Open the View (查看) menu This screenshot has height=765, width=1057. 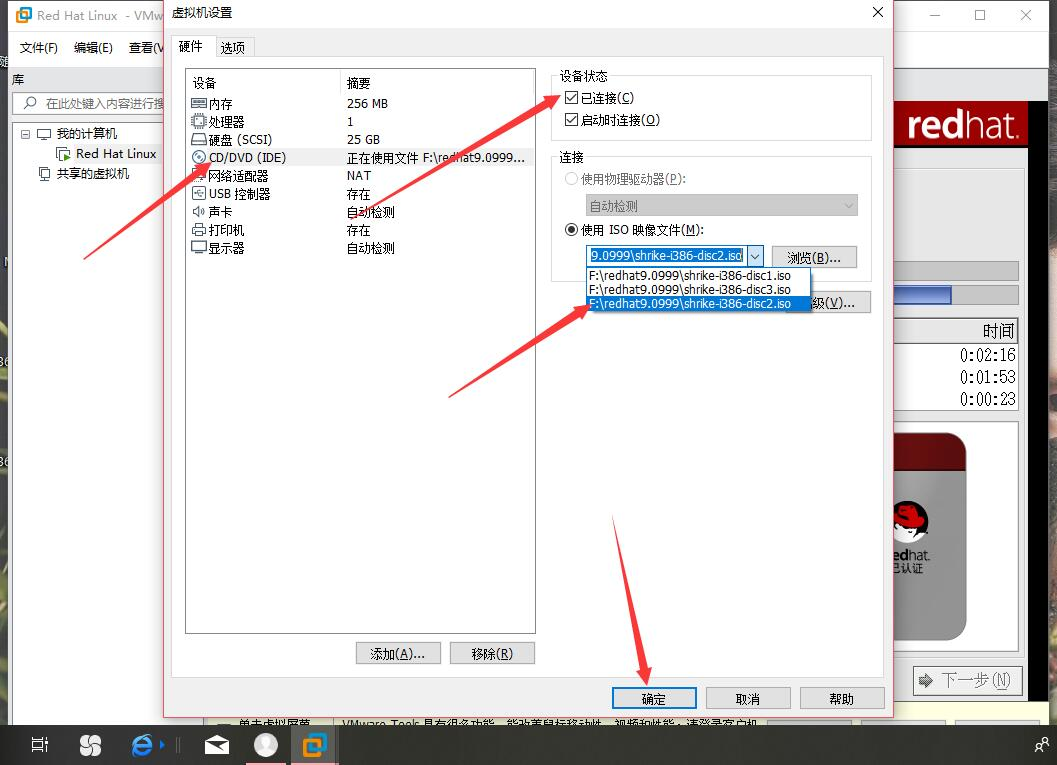tap(145, 48)
